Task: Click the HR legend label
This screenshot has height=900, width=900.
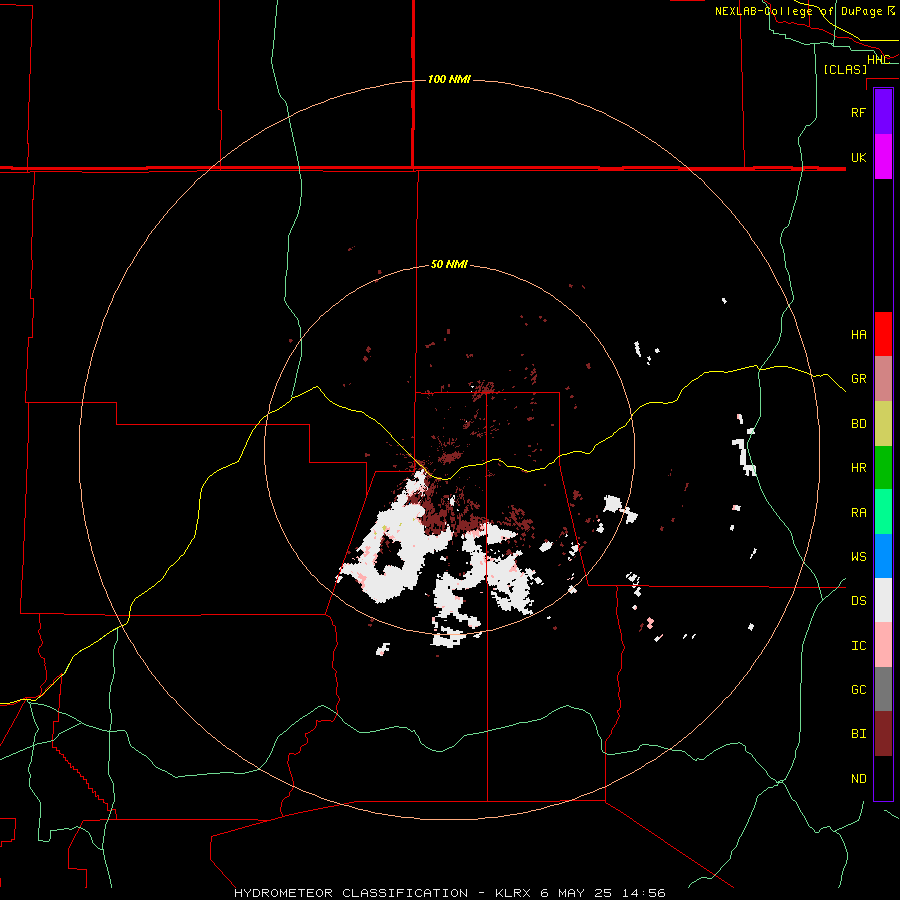Action: coord(858,468)
